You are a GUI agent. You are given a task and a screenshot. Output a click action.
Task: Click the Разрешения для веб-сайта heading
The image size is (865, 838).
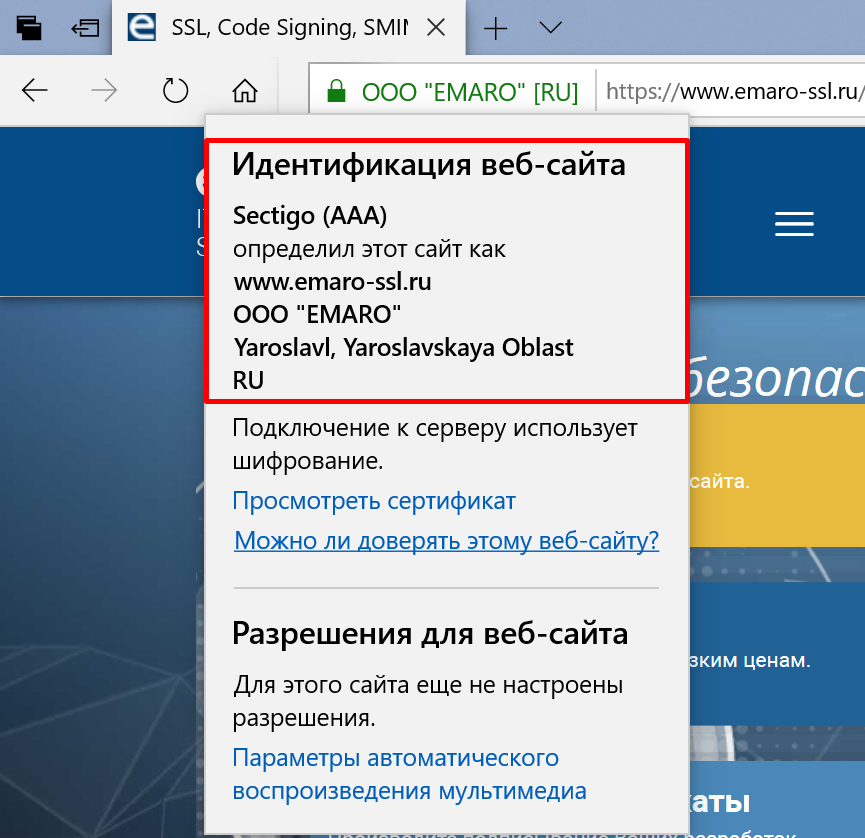click(x=430, y=634)
